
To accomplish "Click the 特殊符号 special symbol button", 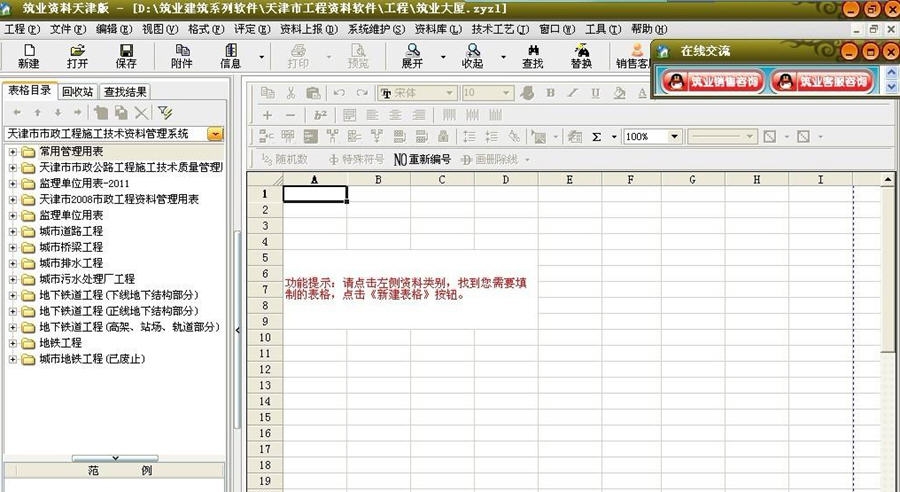I will 356,159.
